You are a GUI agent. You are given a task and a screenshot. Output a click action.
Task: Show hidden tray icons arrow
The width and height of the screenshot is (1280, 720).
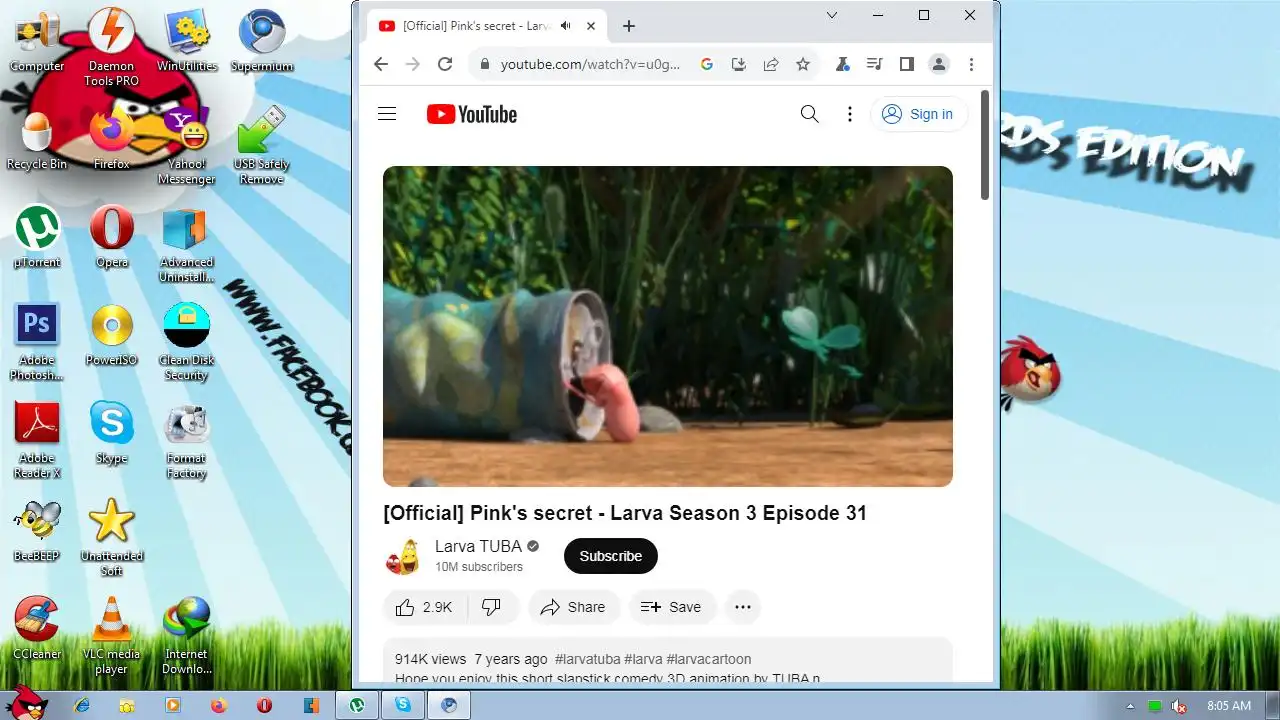point(1129,706)
